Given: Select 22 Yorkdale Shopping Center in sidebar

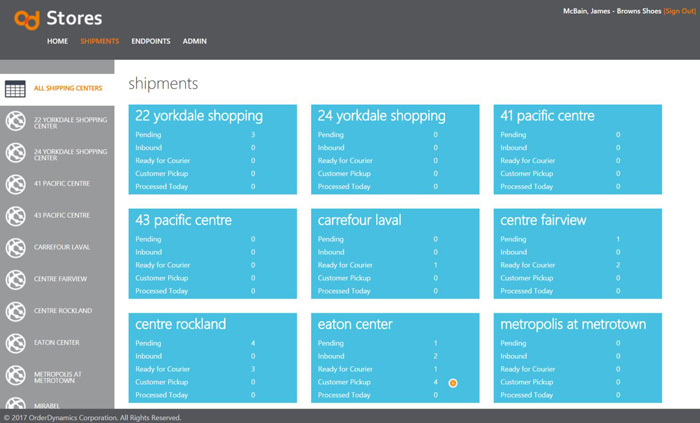Looking at the screenshot, I should point(57,121).
